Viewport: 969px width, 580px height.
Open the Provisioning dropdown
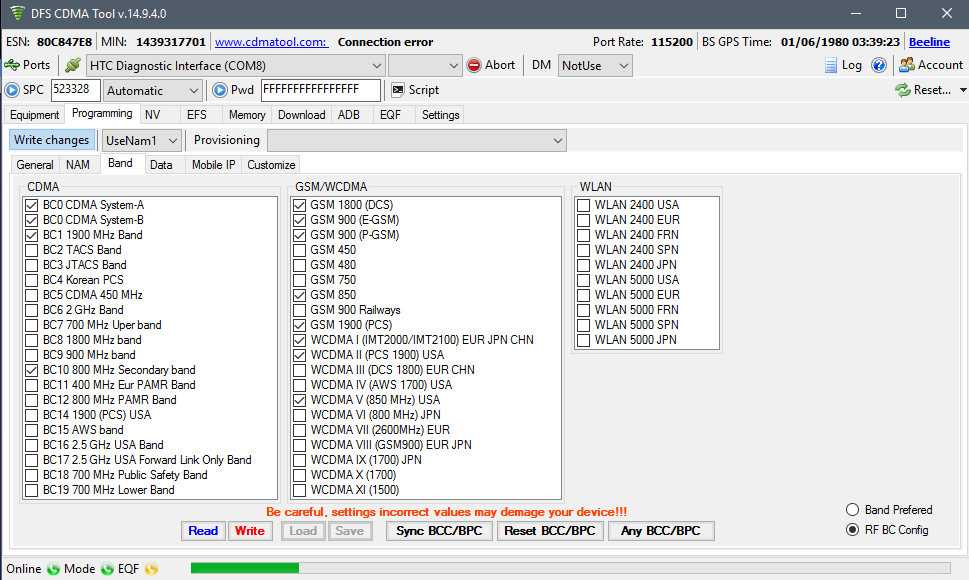click(x=417, y=141)
